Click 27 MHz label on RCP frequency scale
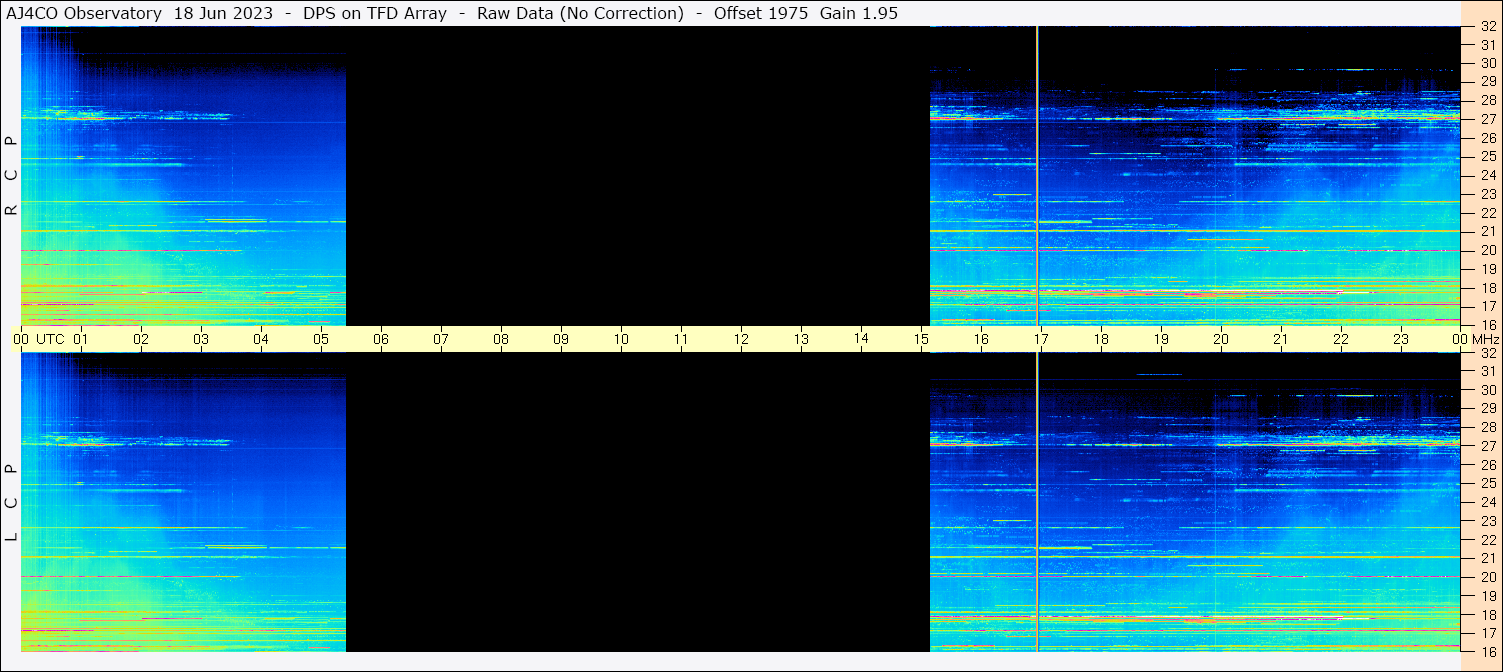 (1487, 119)
